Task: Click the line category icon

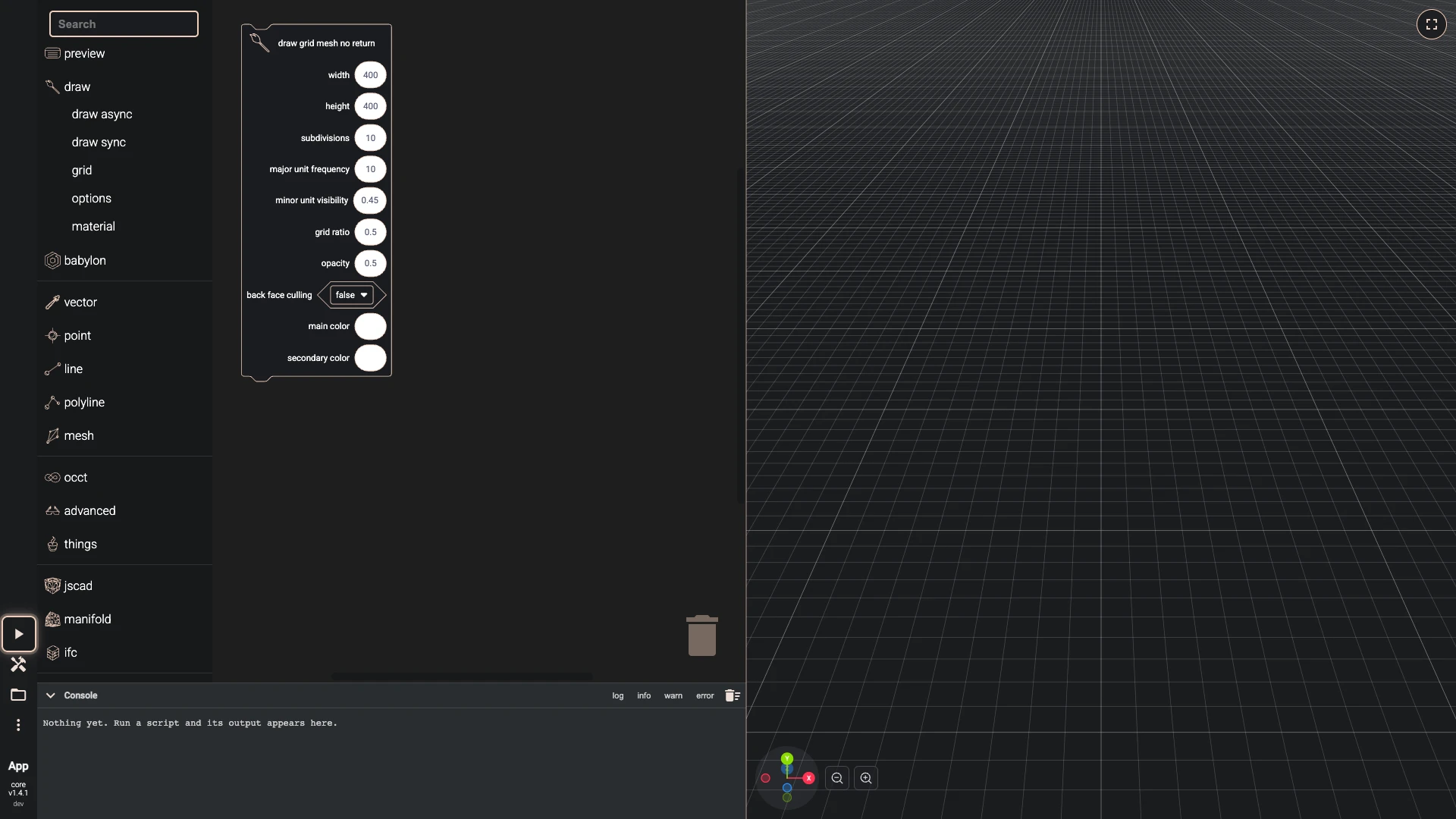Action: click(52, 369)
